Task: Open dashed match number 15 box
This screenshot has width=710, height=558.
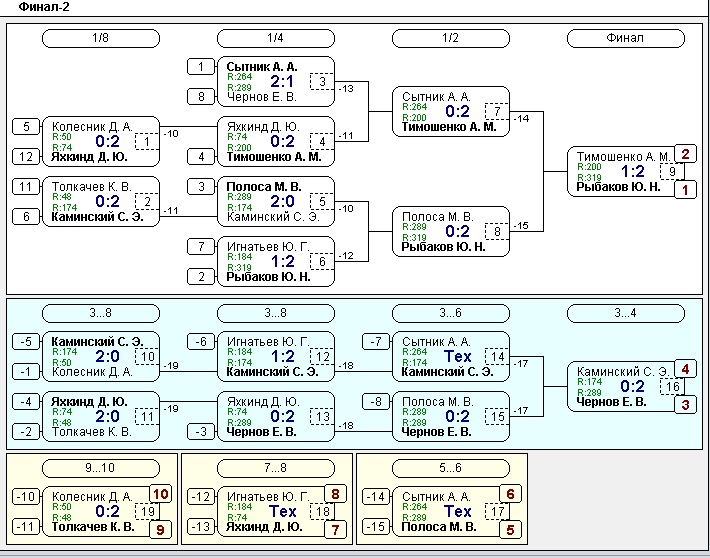Action: [497, 417]
